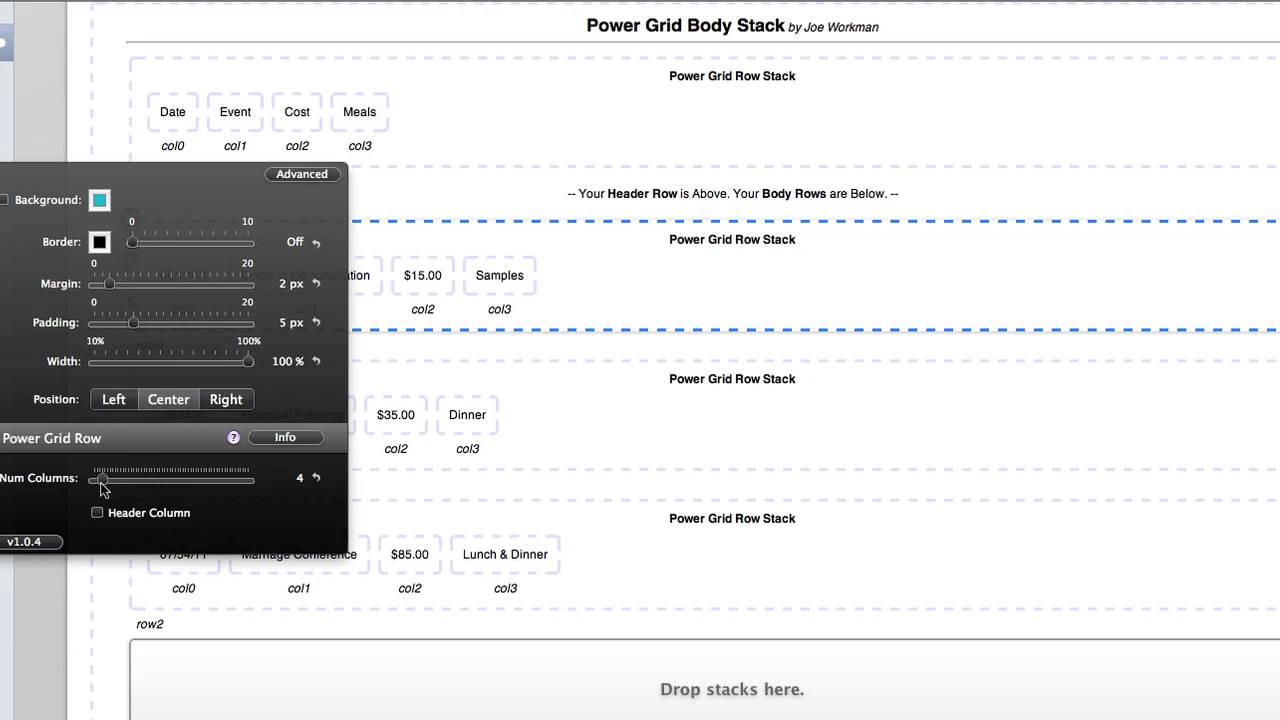
Task: Set Position to Center
Action: 169,399
